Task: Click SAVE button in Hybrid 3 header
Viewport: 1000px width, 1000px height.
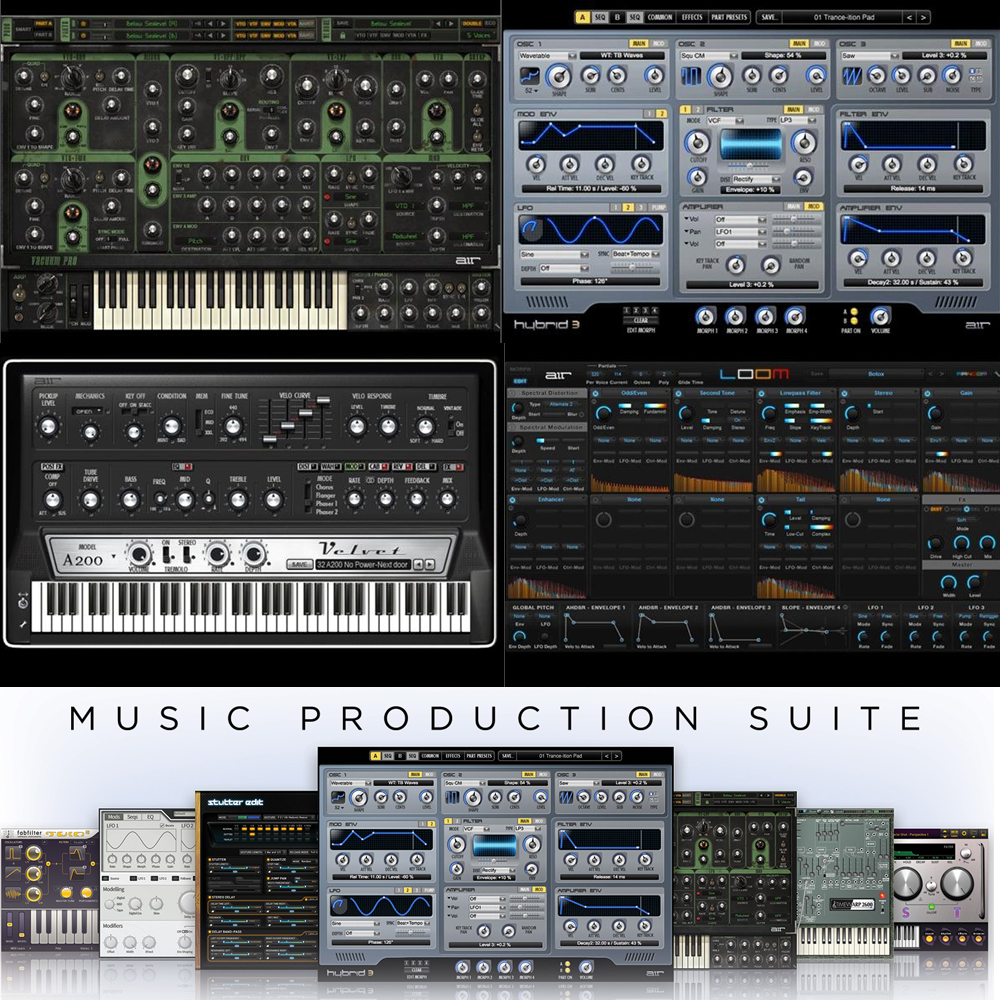Action: pos(769,17)
